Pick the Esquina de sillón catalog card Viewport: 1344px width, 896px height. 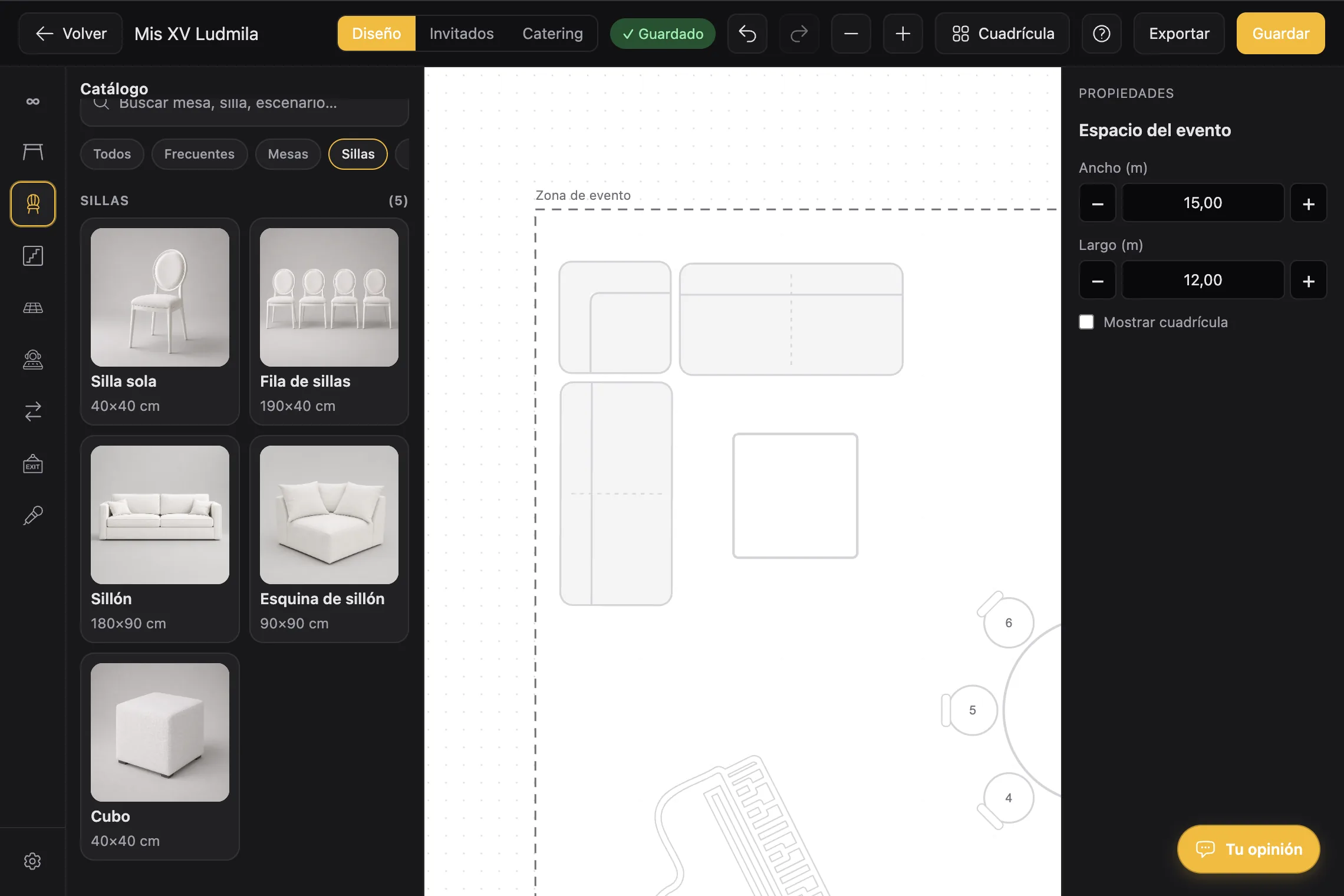[x=329, y=539]
